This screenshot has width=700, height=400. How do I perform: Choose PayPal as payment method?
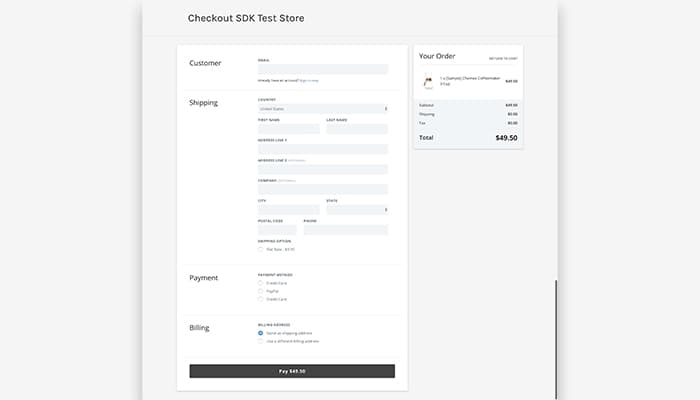(261, 291)
